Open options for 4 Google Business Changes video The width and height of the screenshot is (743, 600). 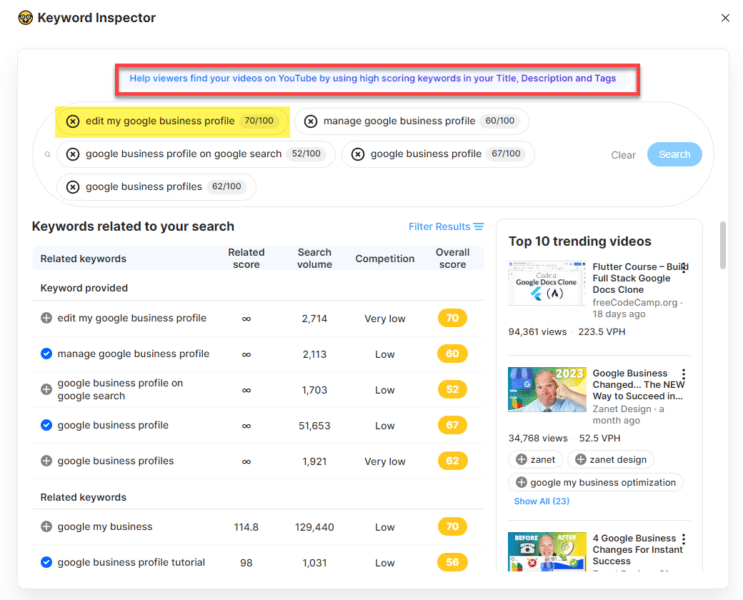point(684,539)
